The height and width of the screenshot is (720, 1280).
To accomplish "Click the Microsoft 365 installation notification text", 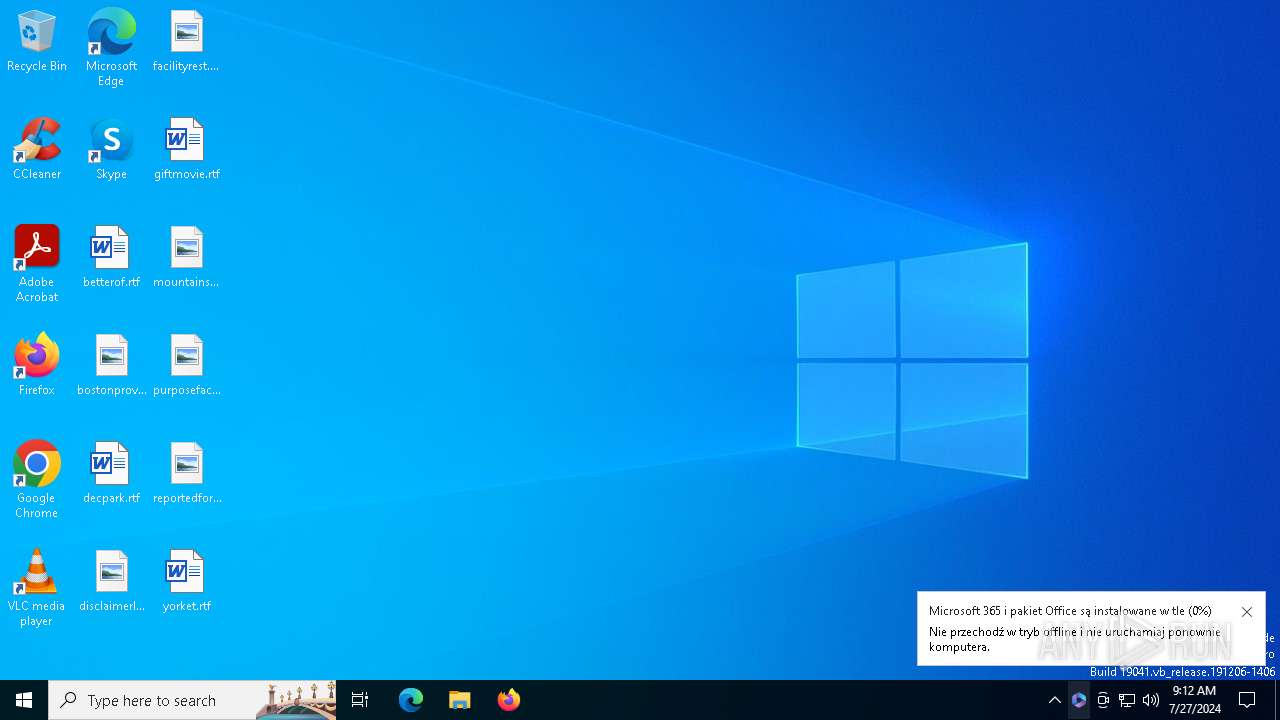I will [1075, 629].
